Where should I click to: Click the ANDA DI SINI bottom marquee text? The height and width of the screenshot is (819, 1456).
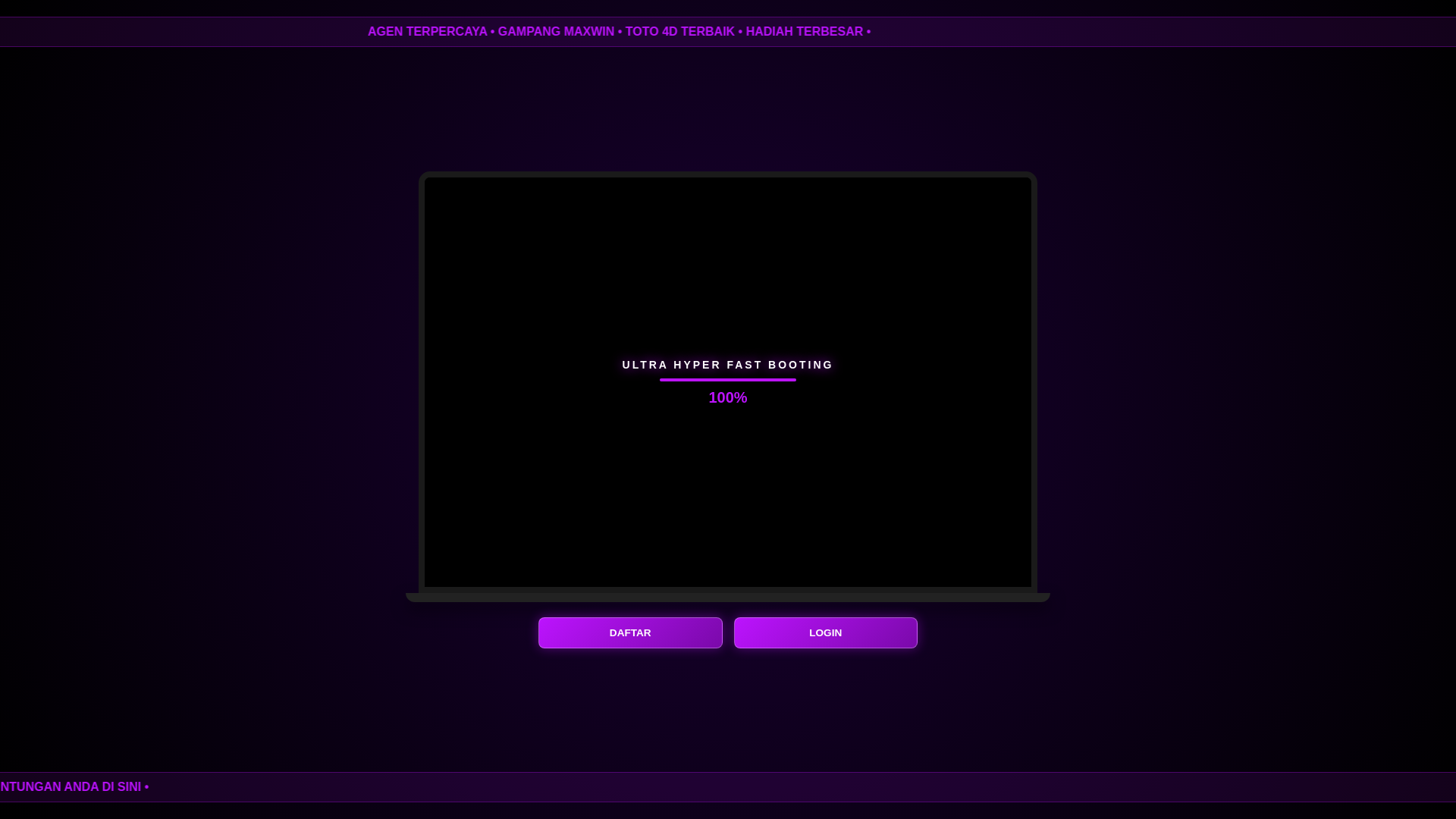[x=102, y=787]
